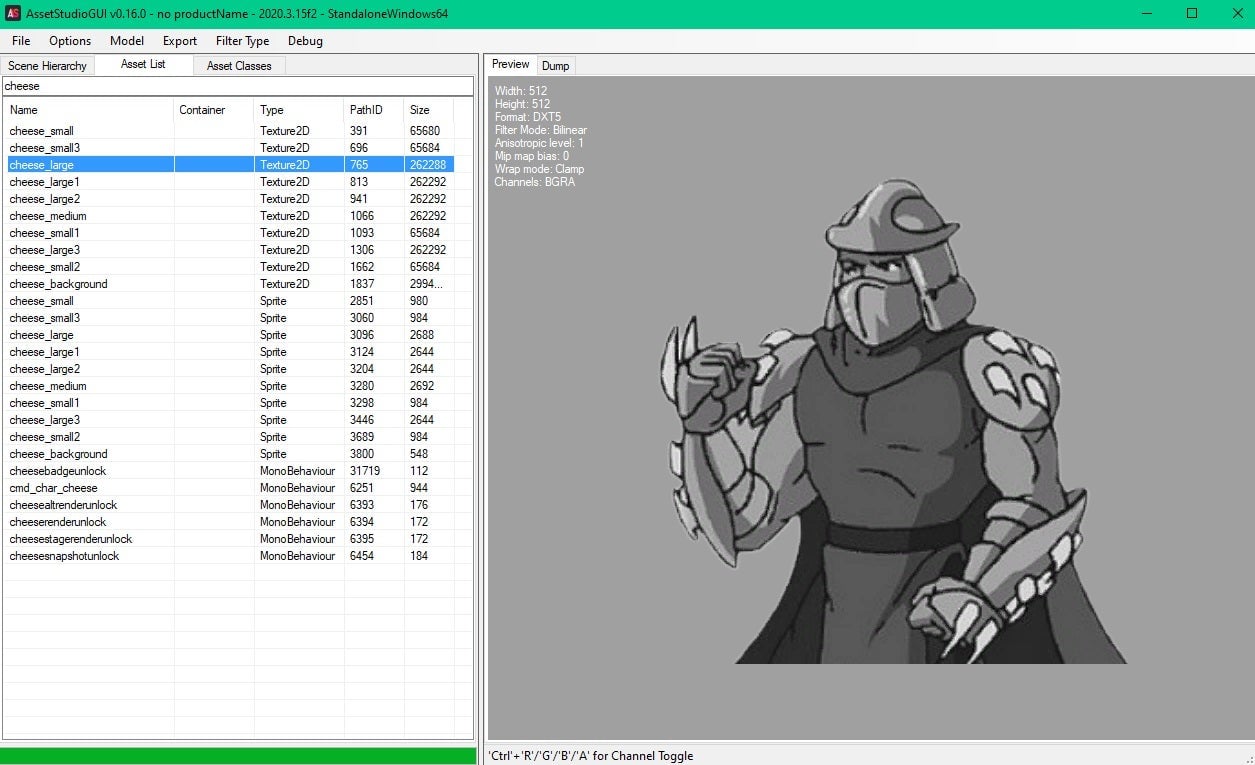Open the Model menu
The width and height of the screenshot is (1255, 765).
pos(127,41)
